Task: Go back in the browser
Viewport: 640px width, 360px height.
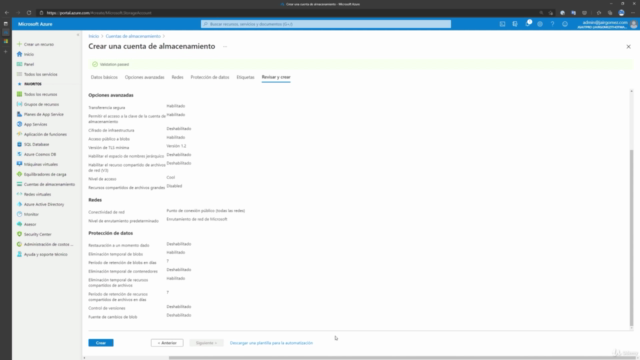Action: [7, 13]
